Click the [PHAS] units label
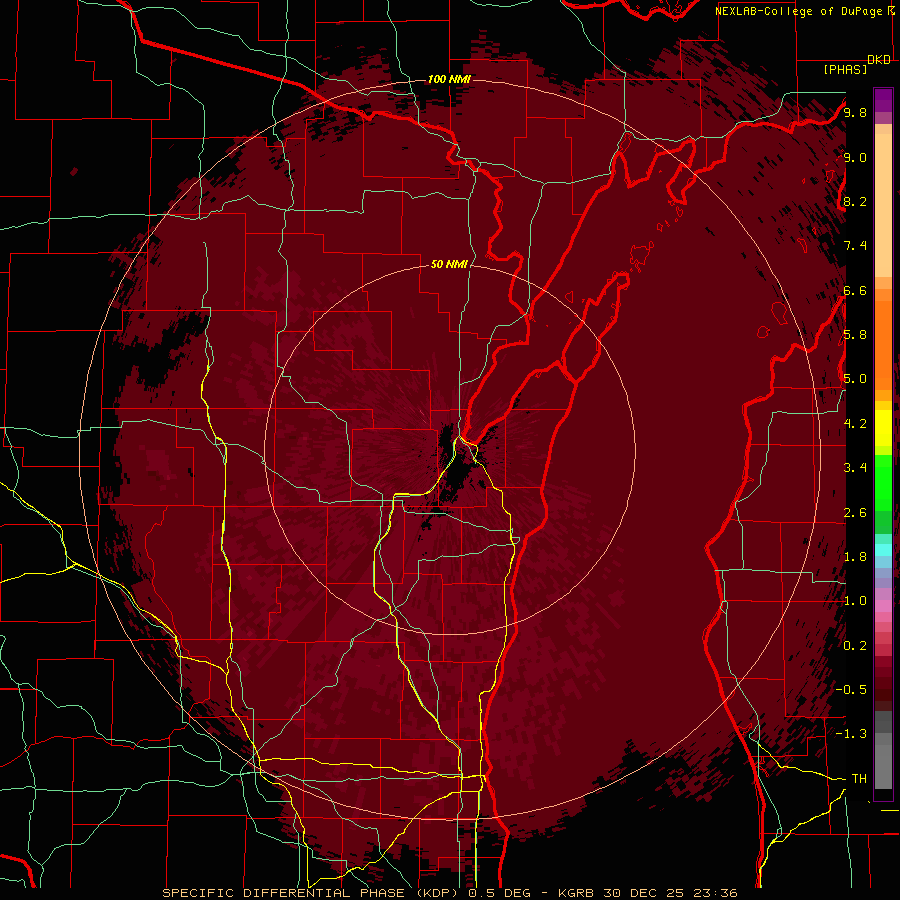Viewport: 900px width, 900px height. 845,69
